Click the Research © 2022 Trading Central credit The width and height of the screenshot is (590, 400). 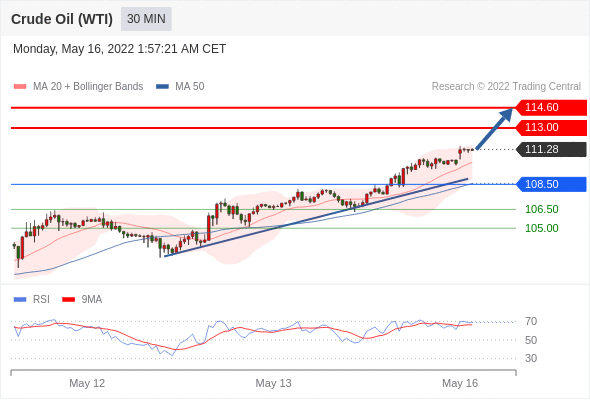click(x=506, y=87)
